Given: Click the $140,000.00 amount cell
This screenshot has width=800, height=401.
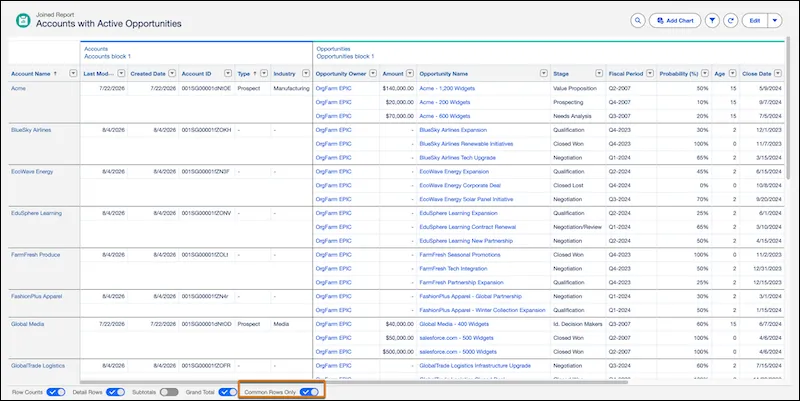Looking at the screenshot, I should [x=398, y=88].
